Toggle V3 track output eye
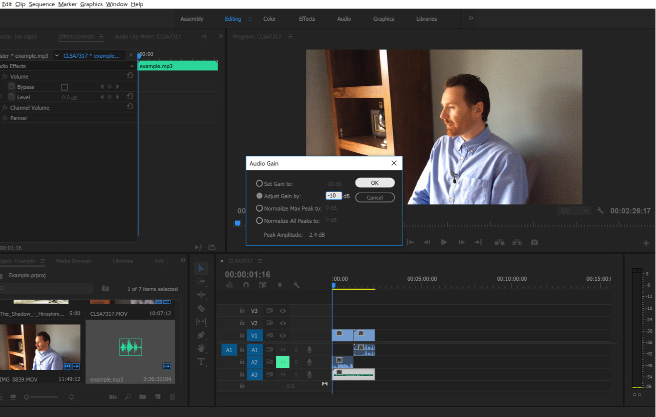The width and height of the screenshot is (656, 417). click(x=283, y=311)
